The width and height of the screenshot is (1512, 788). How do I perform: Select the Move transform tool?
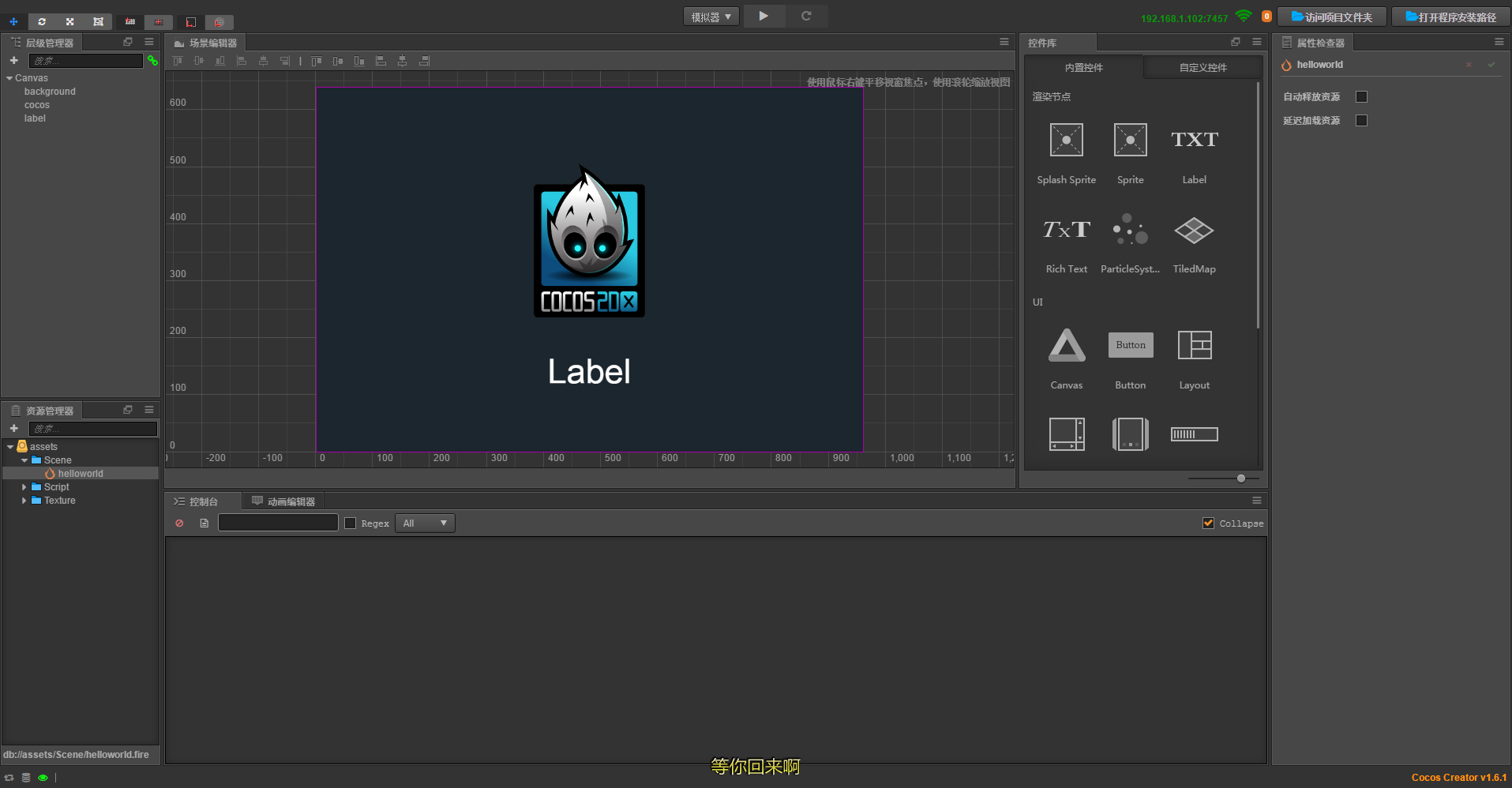pos(13,21)
